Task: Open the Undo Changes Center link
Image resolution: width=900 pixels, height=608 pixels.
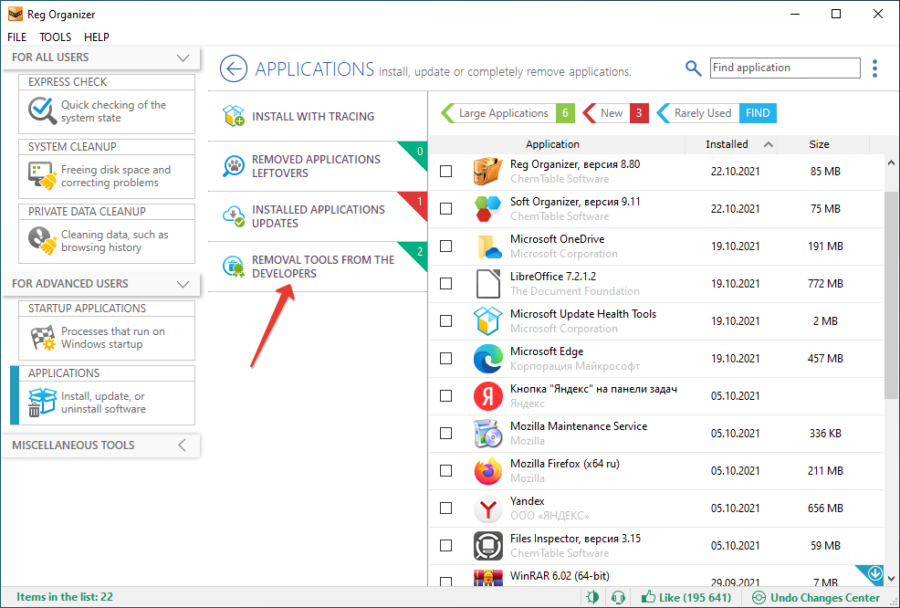Action: (x=816, y=597)
